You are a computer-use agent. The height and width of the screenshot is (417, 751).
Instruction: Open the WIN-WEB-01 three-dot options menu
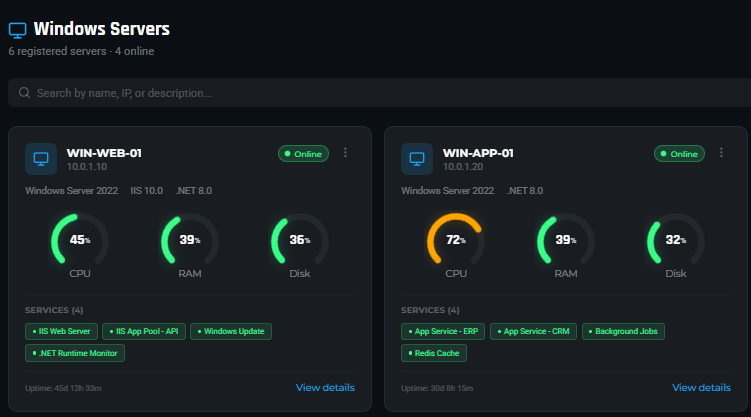345,153
